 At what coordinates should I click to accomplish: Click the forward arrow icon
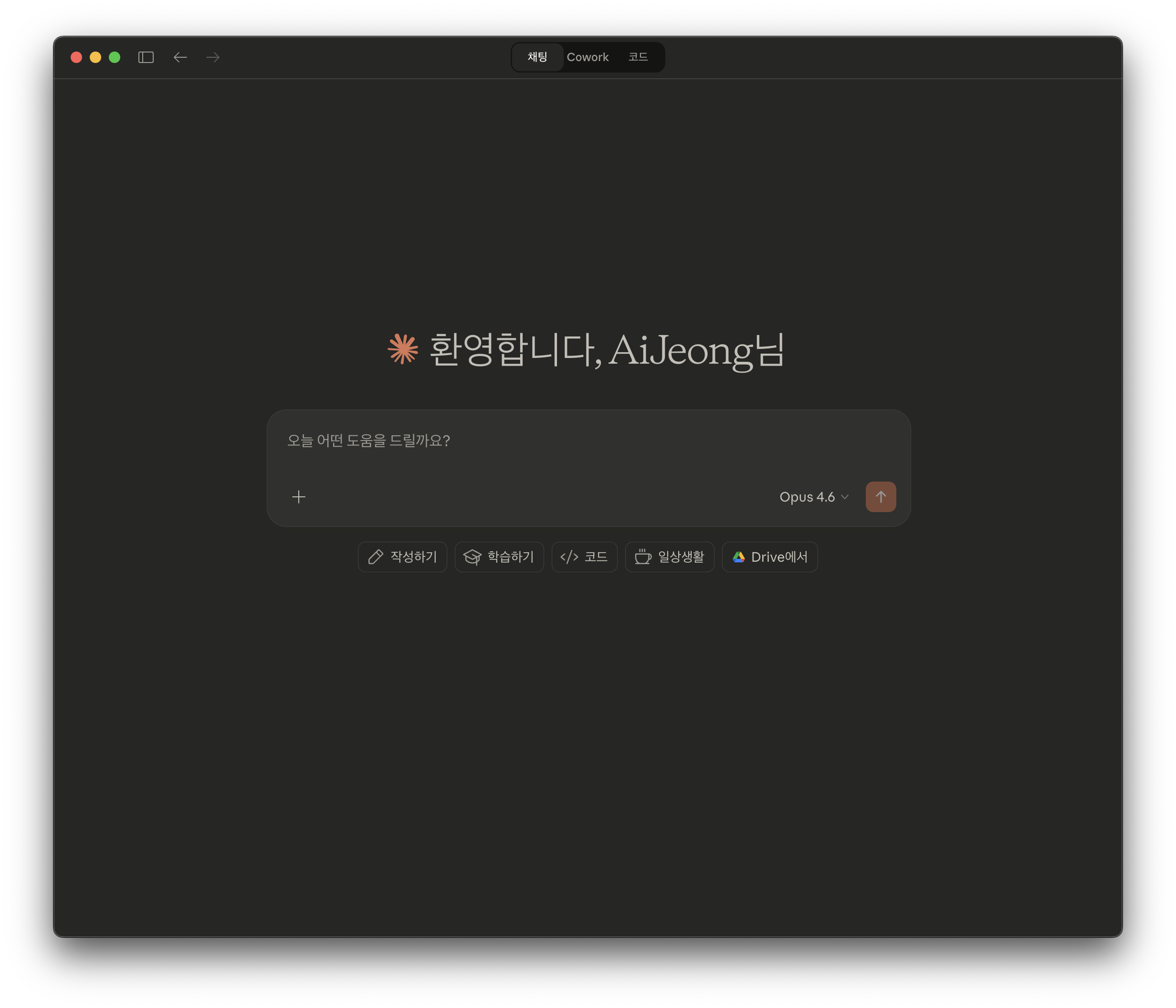click(x=213, y=57)
